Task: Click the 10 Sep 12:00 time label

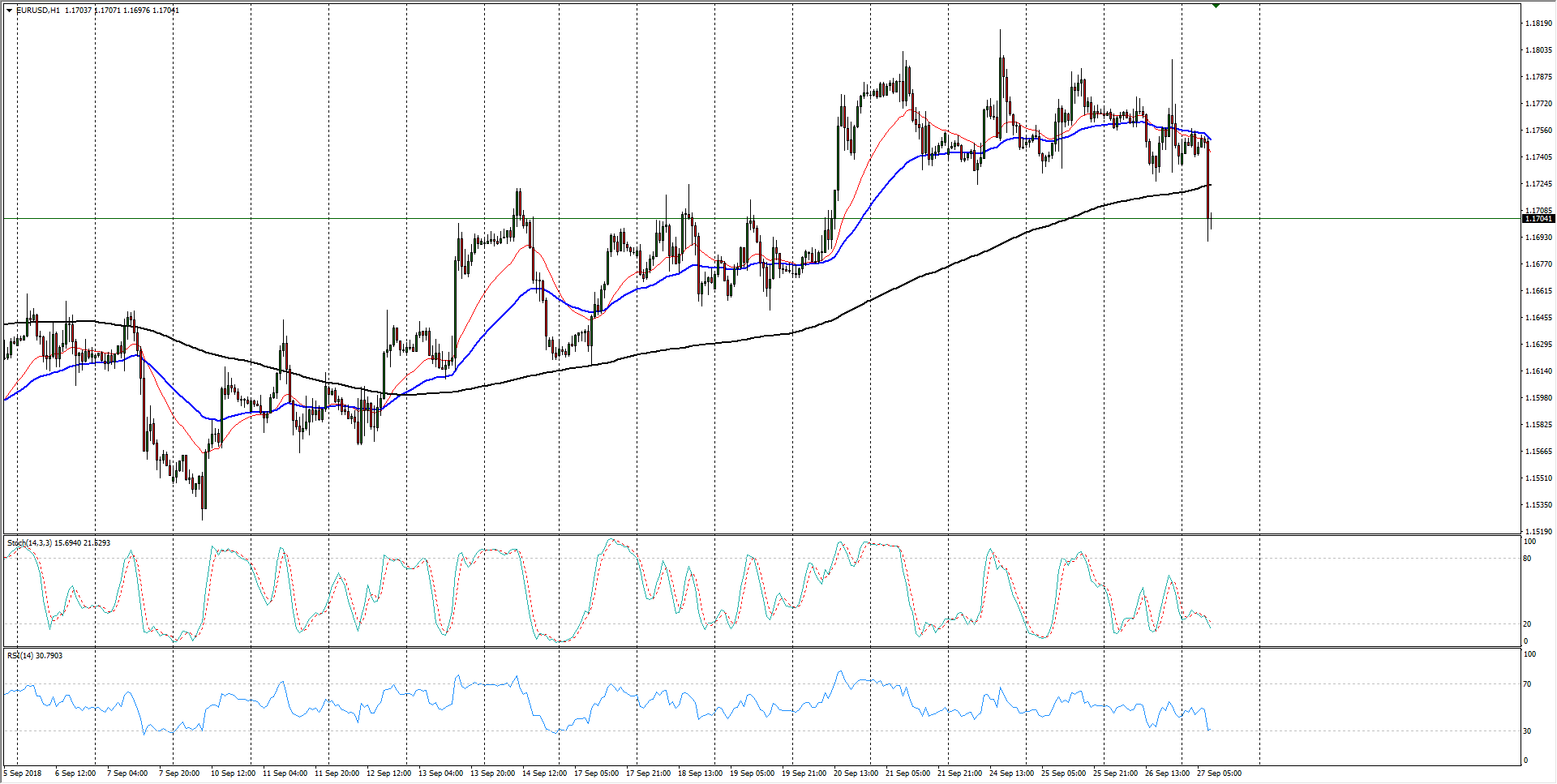Action: coord(234,773)
